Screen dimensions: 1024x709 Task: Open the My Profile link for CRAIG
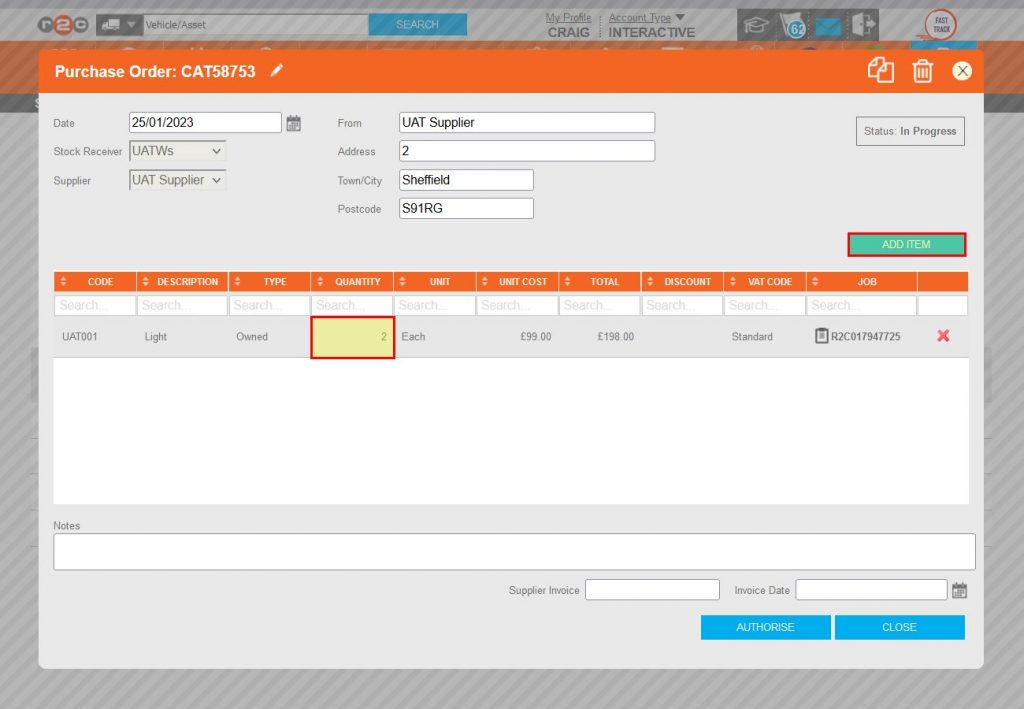568,17
